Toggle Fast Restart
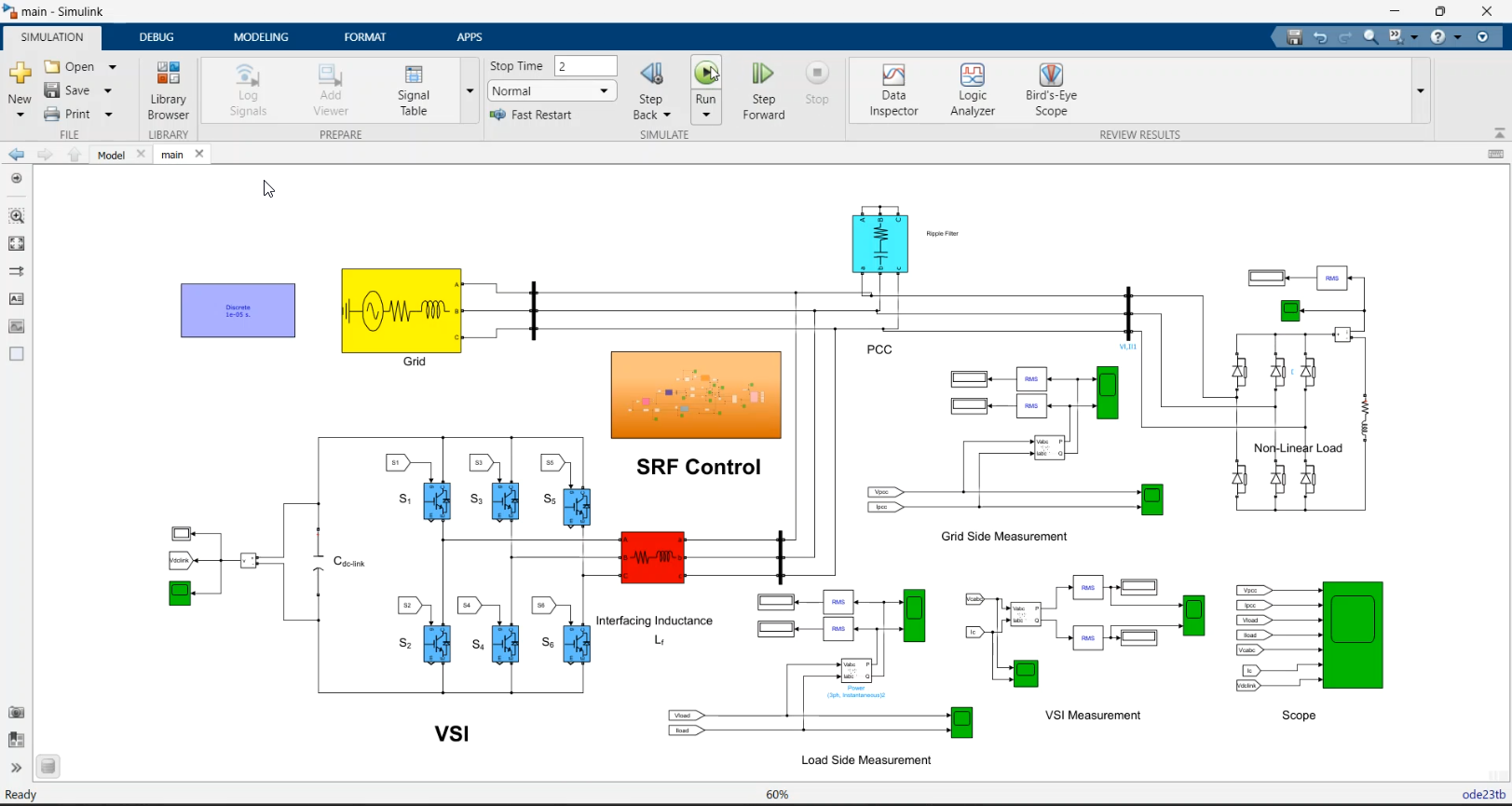 pos(531,115)
